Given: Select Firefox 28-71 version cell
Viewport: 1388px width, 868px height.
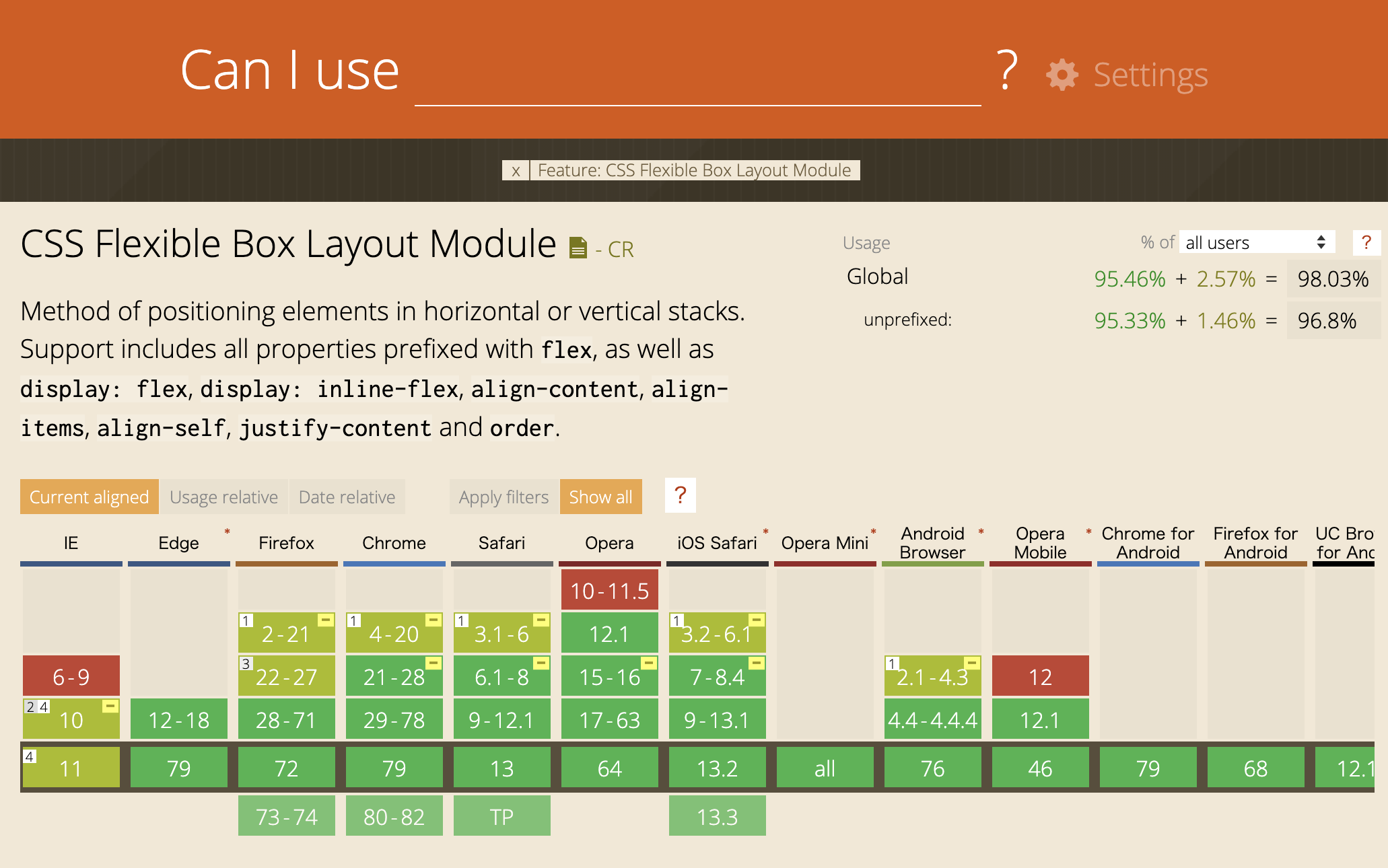Looking at the screenshot, I should click(287, 719).
